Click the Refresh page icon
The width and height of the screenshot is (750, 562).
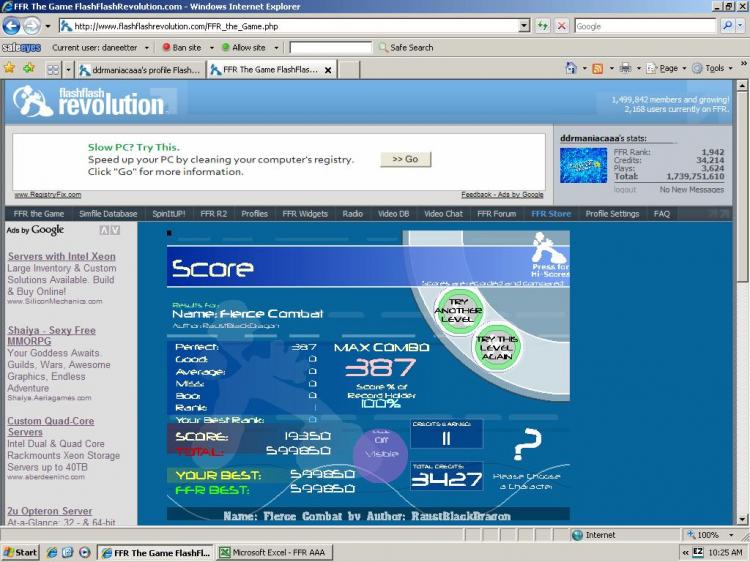click(x=542, y=26)
